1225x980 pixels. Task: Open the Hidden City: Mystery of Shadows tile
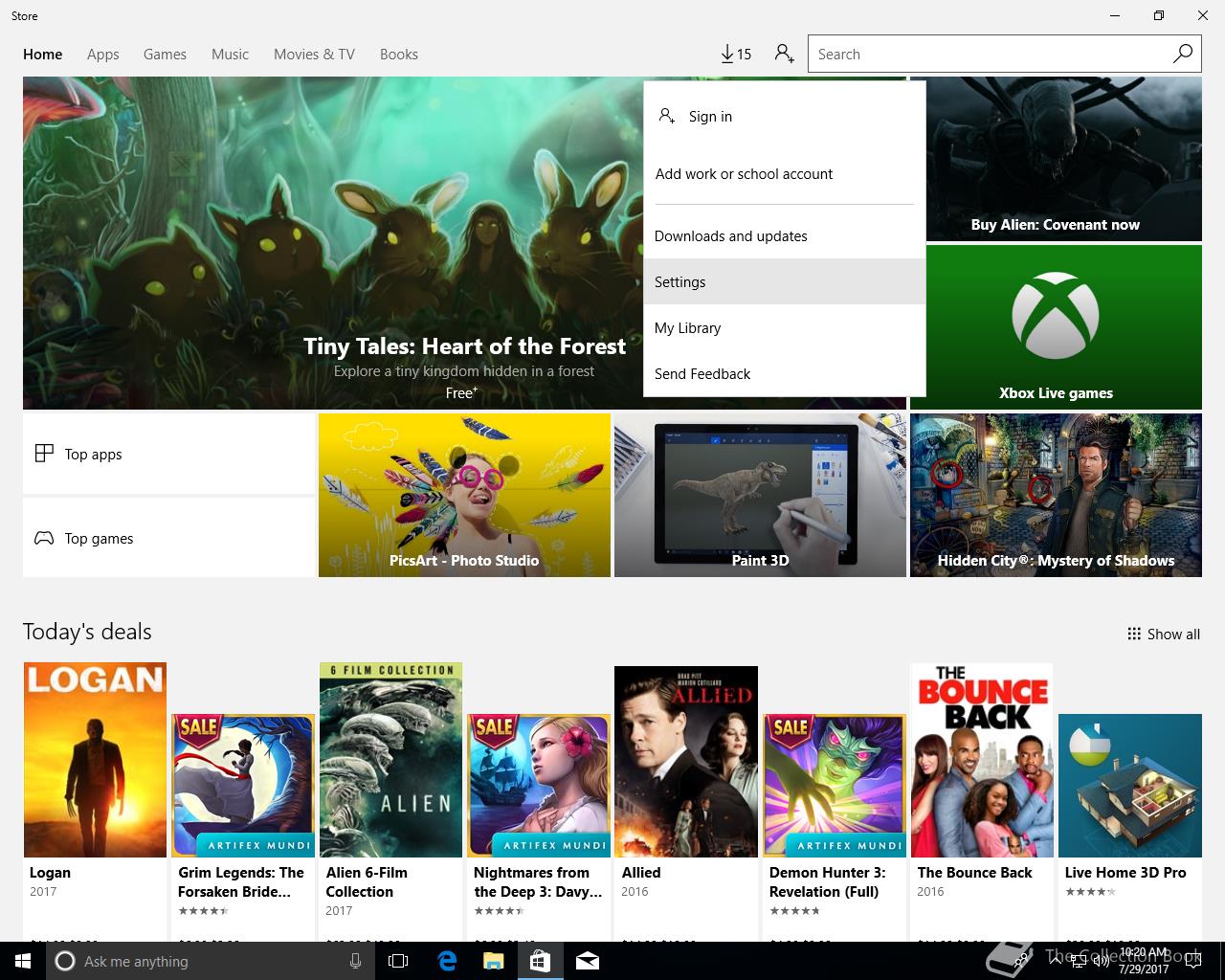[x=1056, y=495]
